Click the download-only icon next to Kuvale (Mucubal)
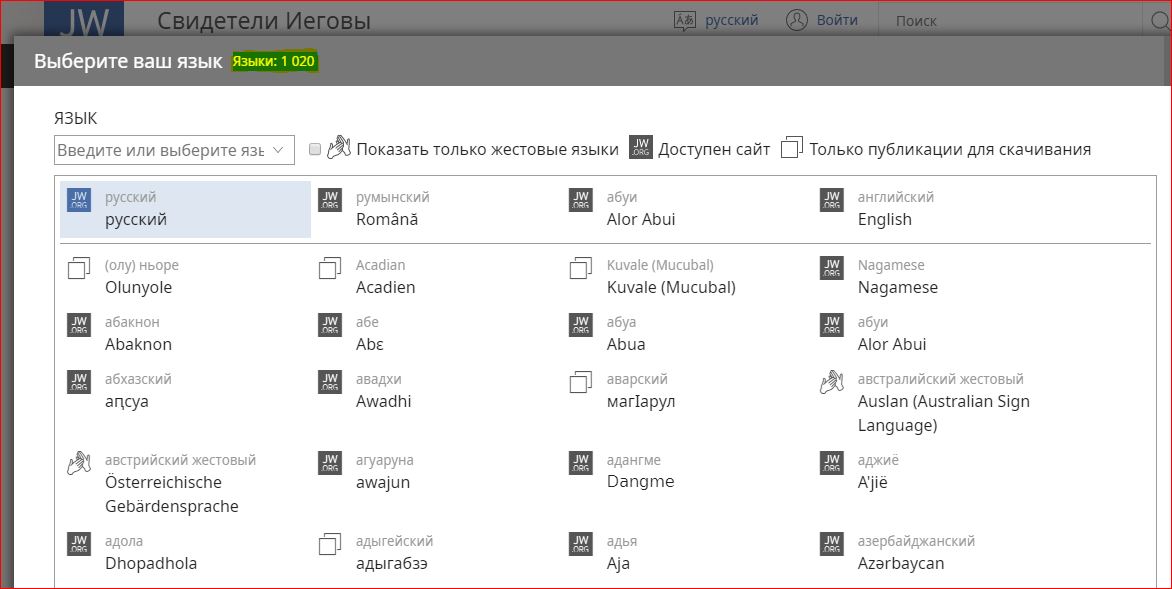Image resolution: width=1172 pixels, height=589 pixels. coord(581,268)
